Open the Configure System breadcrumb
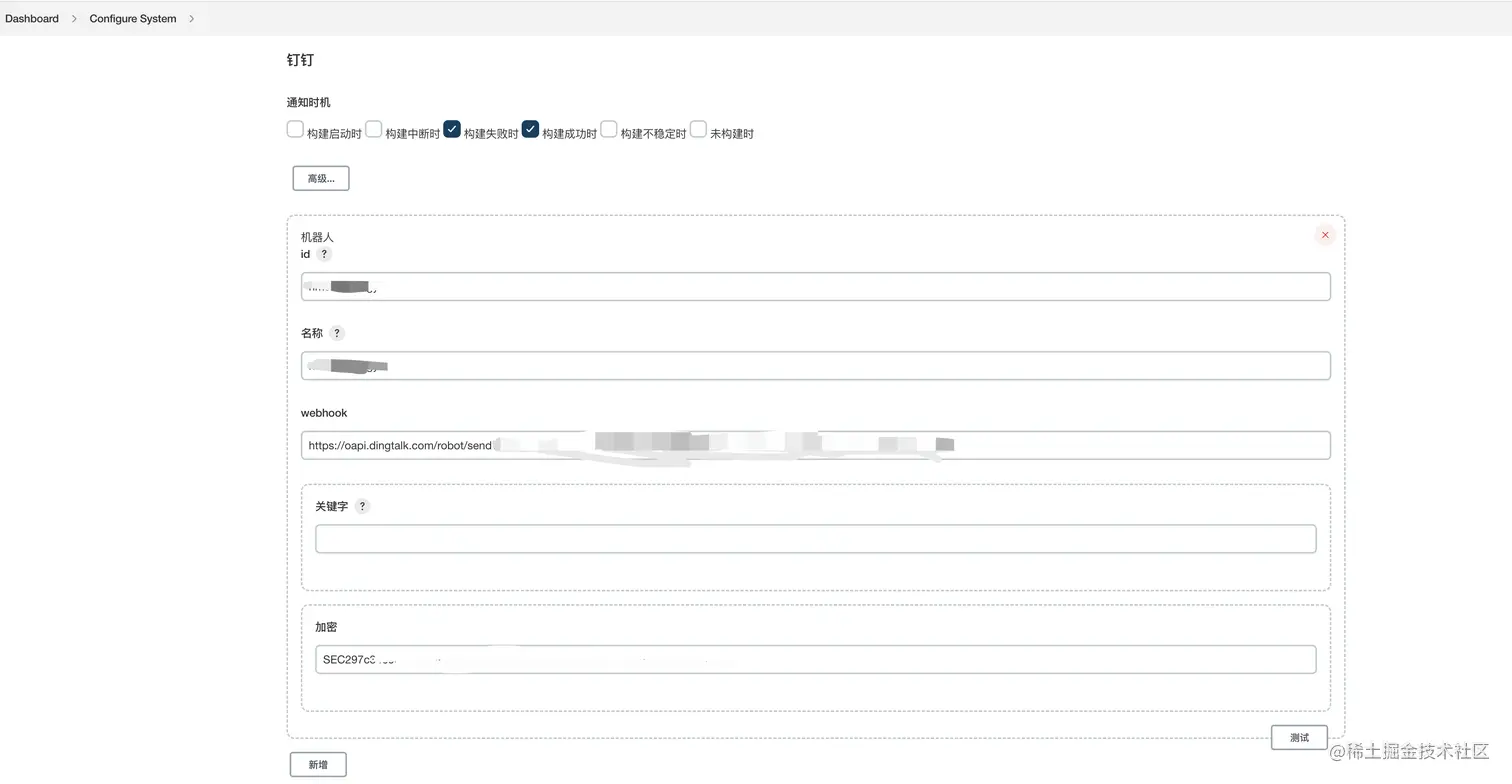The image size is (1512, 784). (x=133, y=18)
